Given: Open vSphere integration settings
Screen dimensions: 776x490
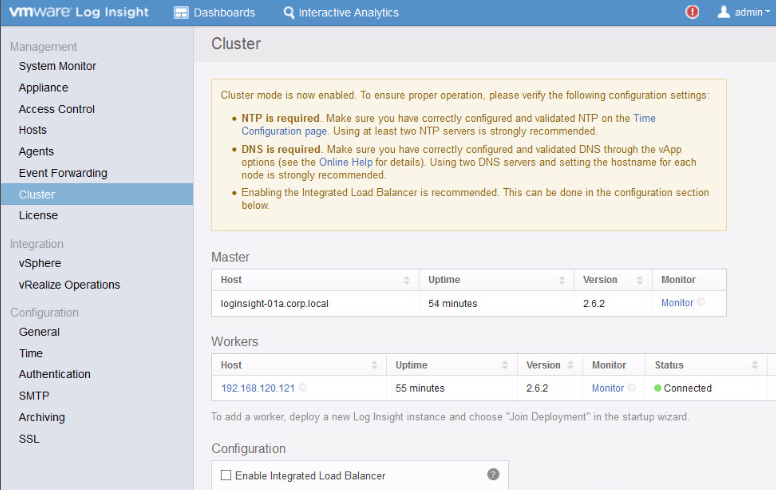Looking at the screenshot, I should click(40, 263).
